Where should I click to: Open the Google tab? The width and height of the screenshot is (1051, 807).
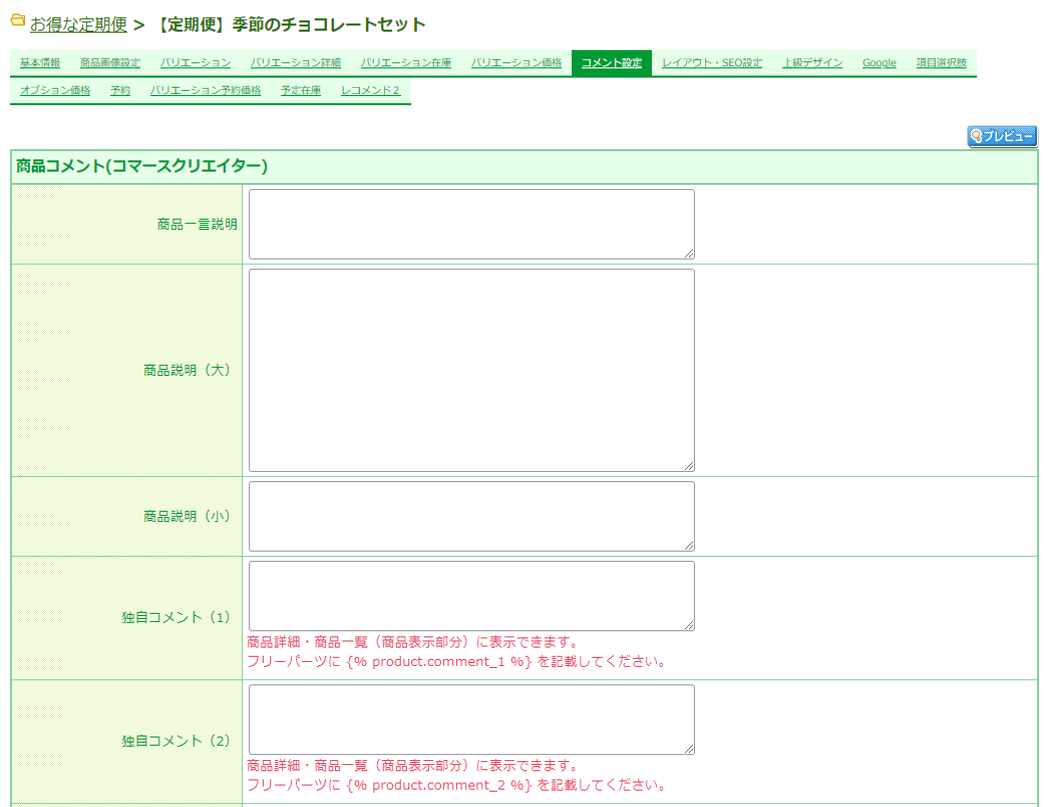coord(879,63)
